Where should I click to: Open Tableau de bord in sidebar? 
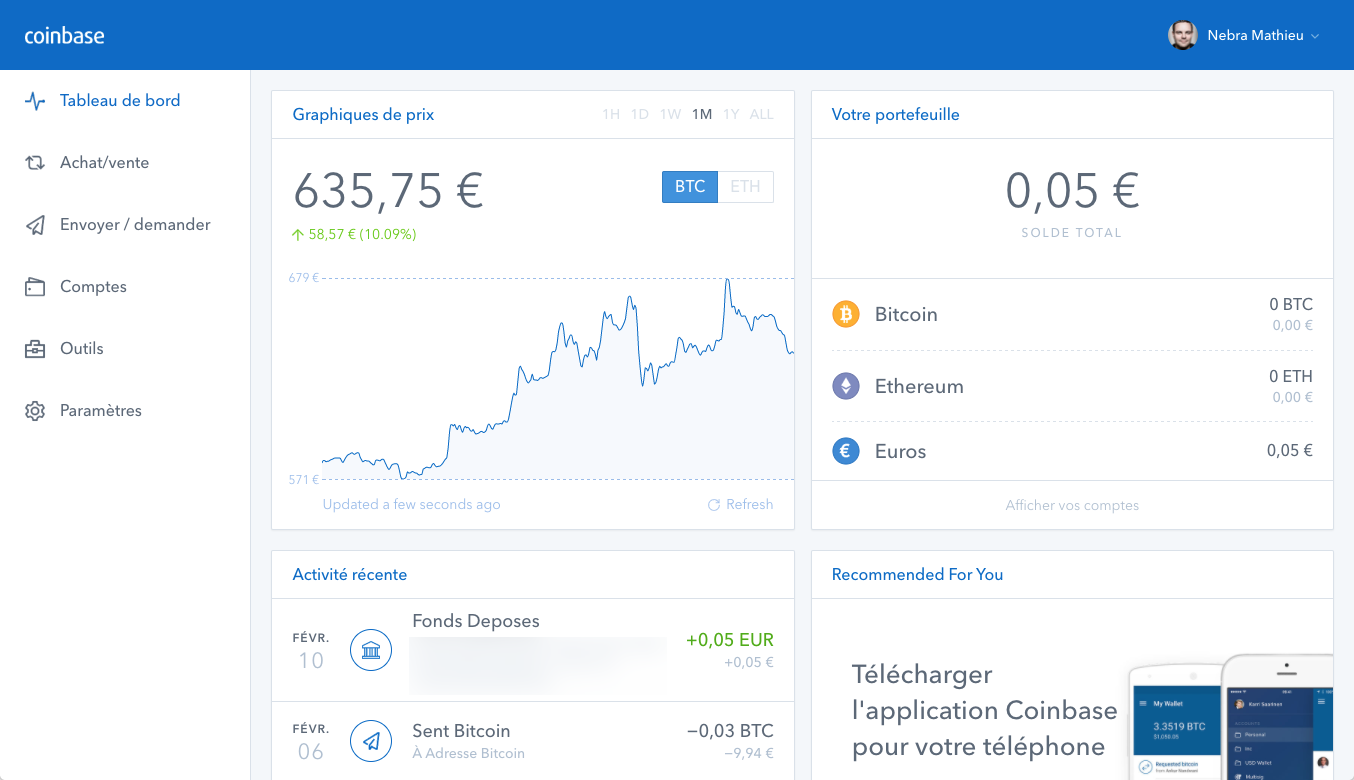click(120, 101)
